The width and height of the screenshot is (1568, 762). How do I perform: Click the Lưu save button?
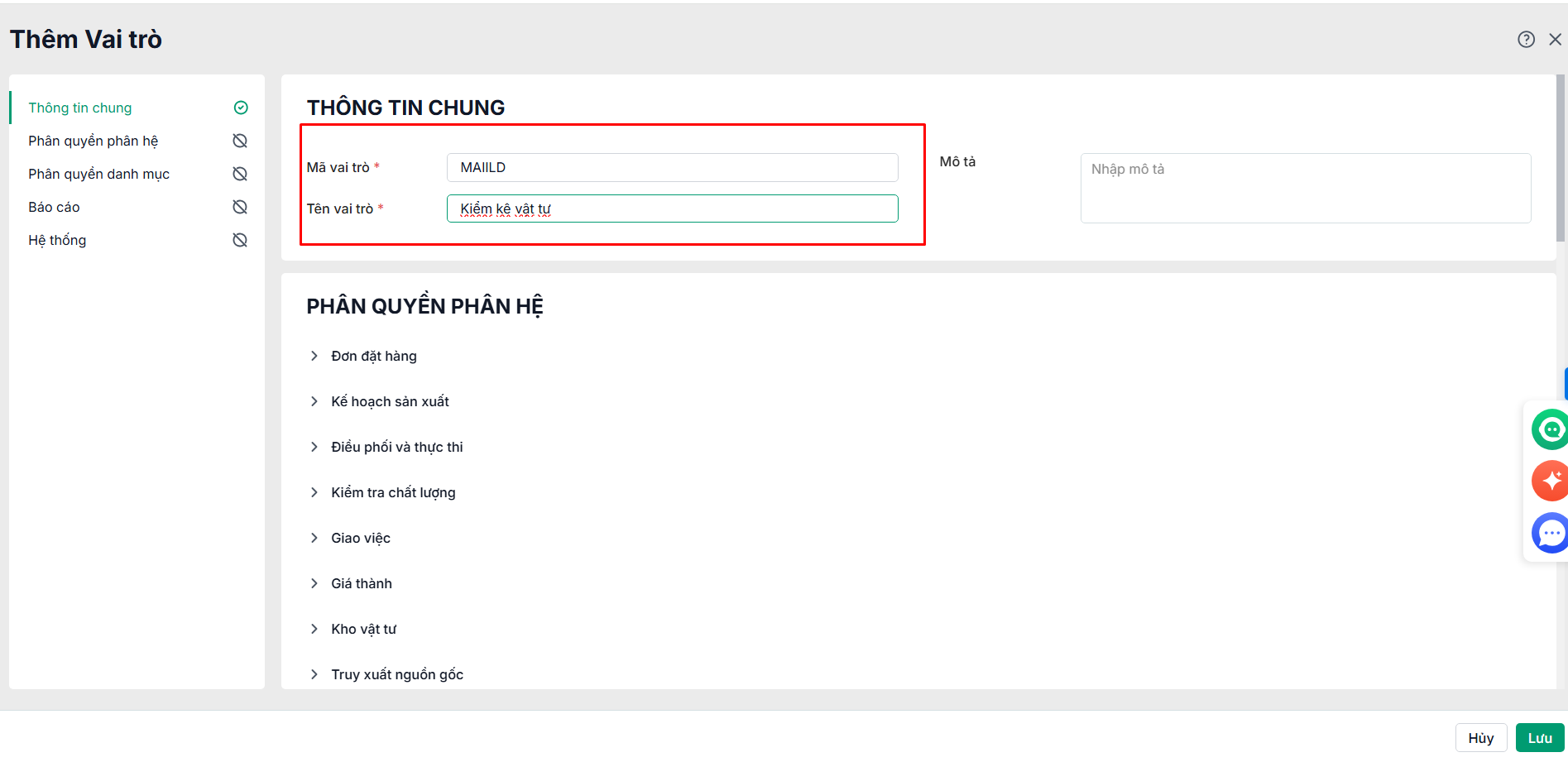pos(1539,738)
